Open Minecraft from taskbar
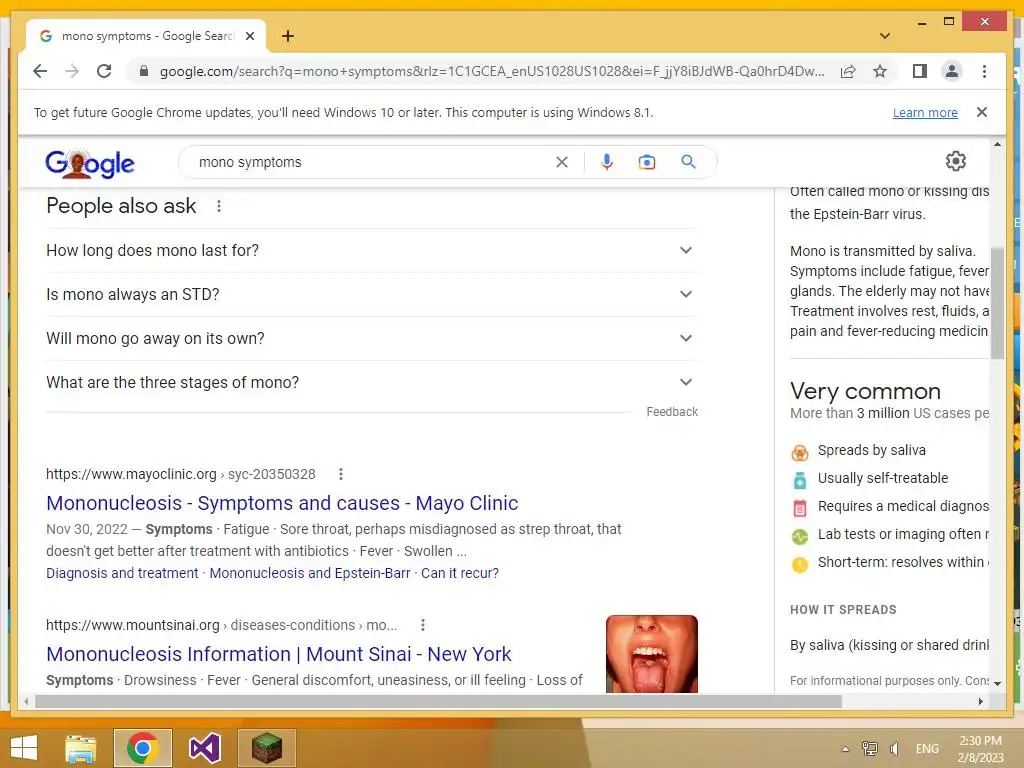The image size is (1024, 768). 266,748
